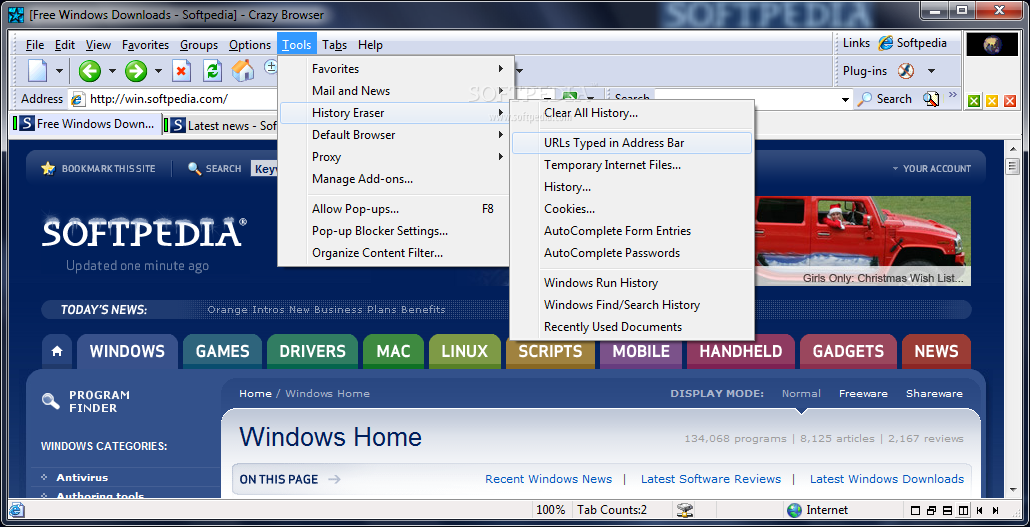Open the Options menu

pyautogui.click(x=250, y=45)
